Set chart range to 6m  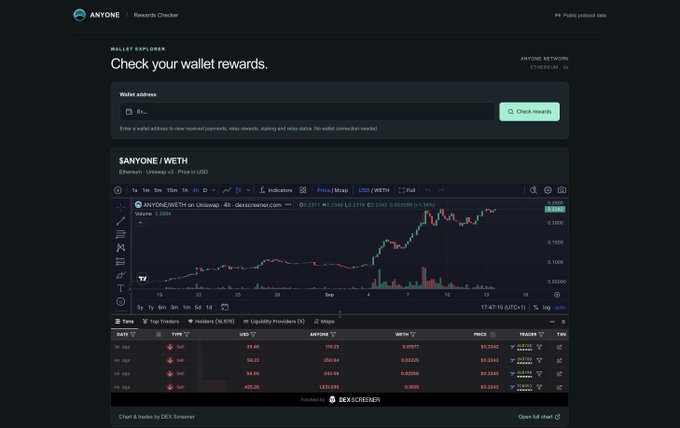[162, 307]
